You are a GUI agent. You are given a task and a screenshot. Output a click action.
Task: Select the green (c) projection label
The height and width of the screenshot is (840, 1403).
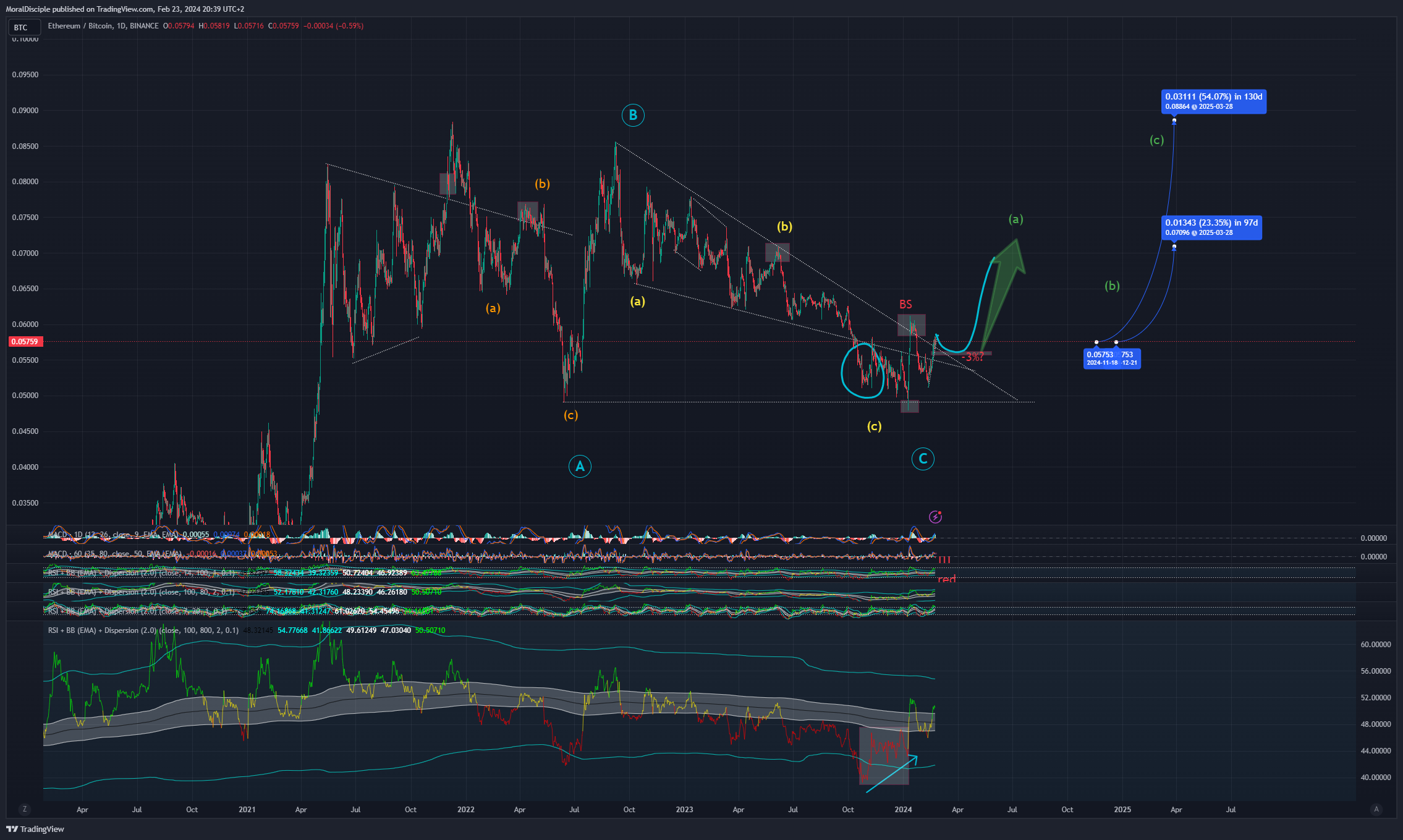click(x=1156, y=140)
